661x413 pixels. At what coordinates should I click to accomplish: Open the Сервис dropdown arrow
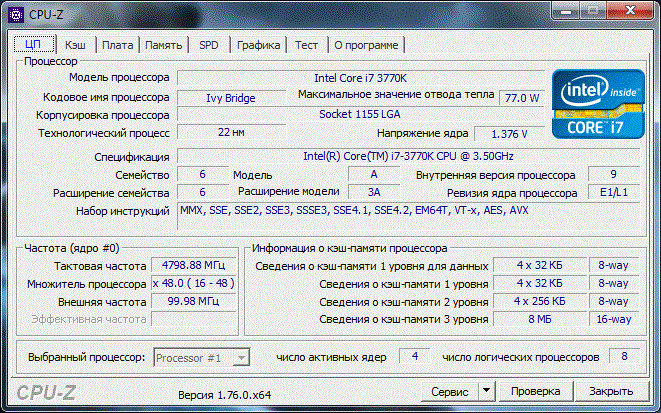click(486, 391)
